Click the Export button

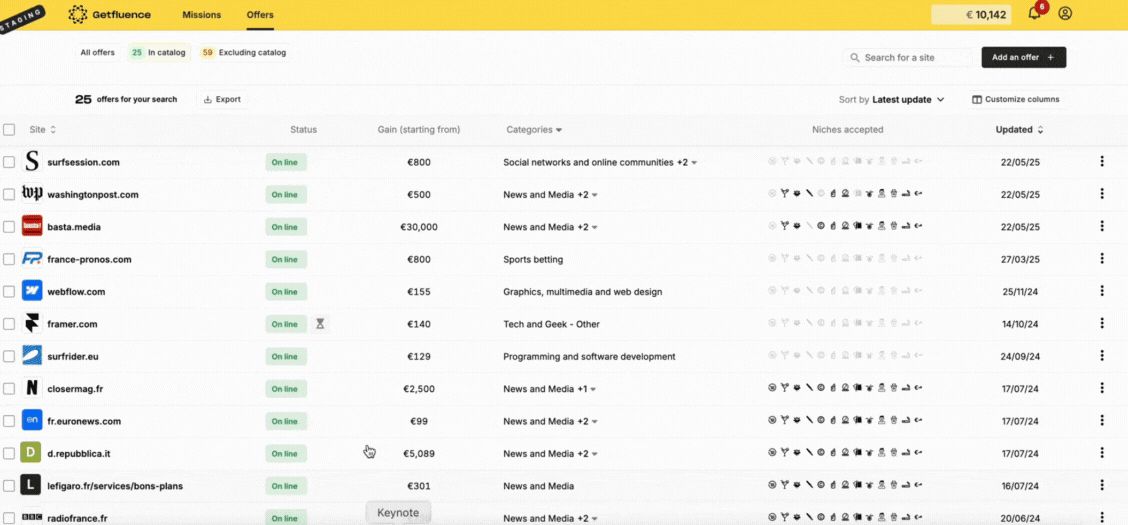coord(221,100)
